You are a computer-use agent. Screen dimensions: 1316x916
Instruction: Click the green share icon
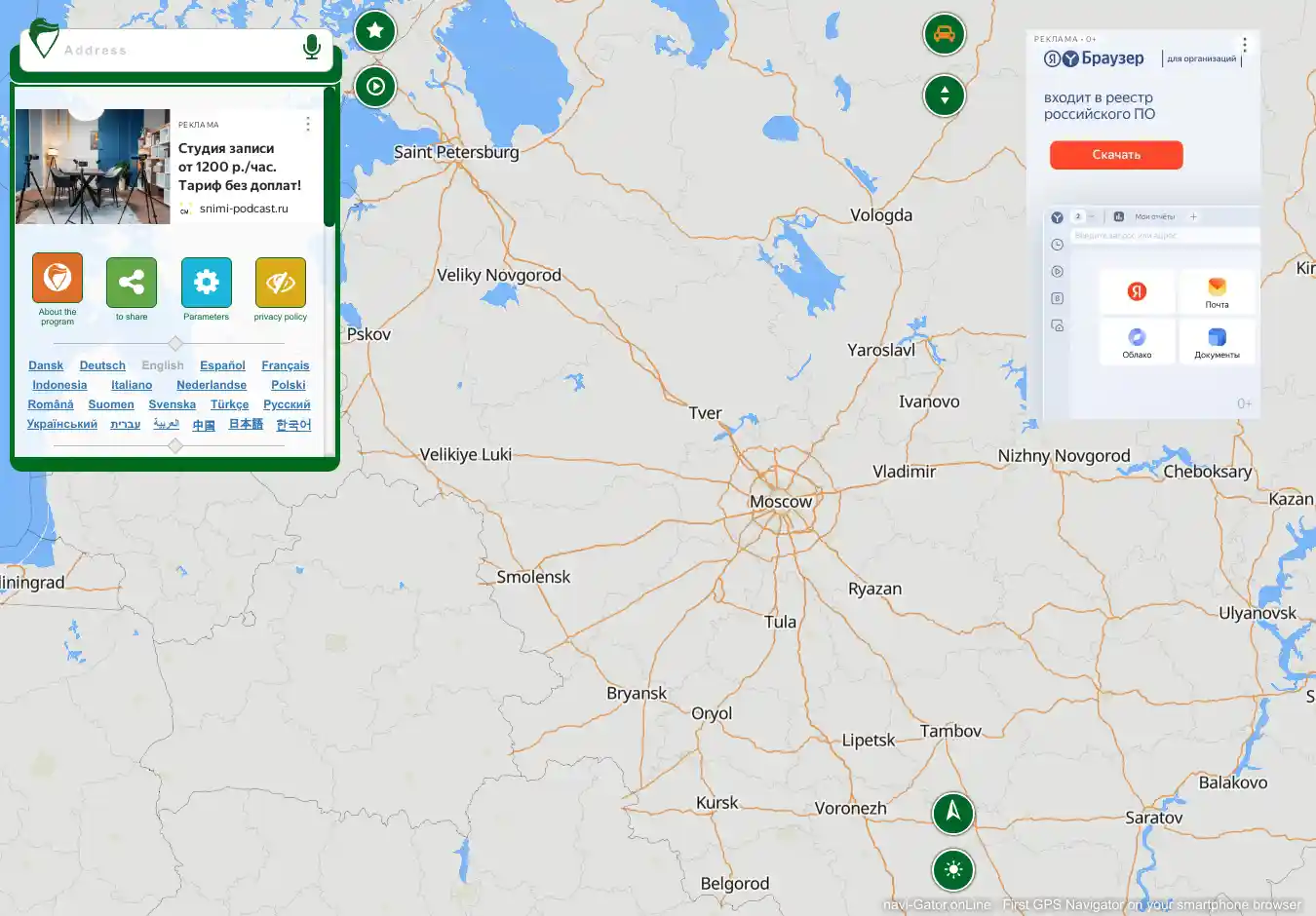(x=132, y=283)
